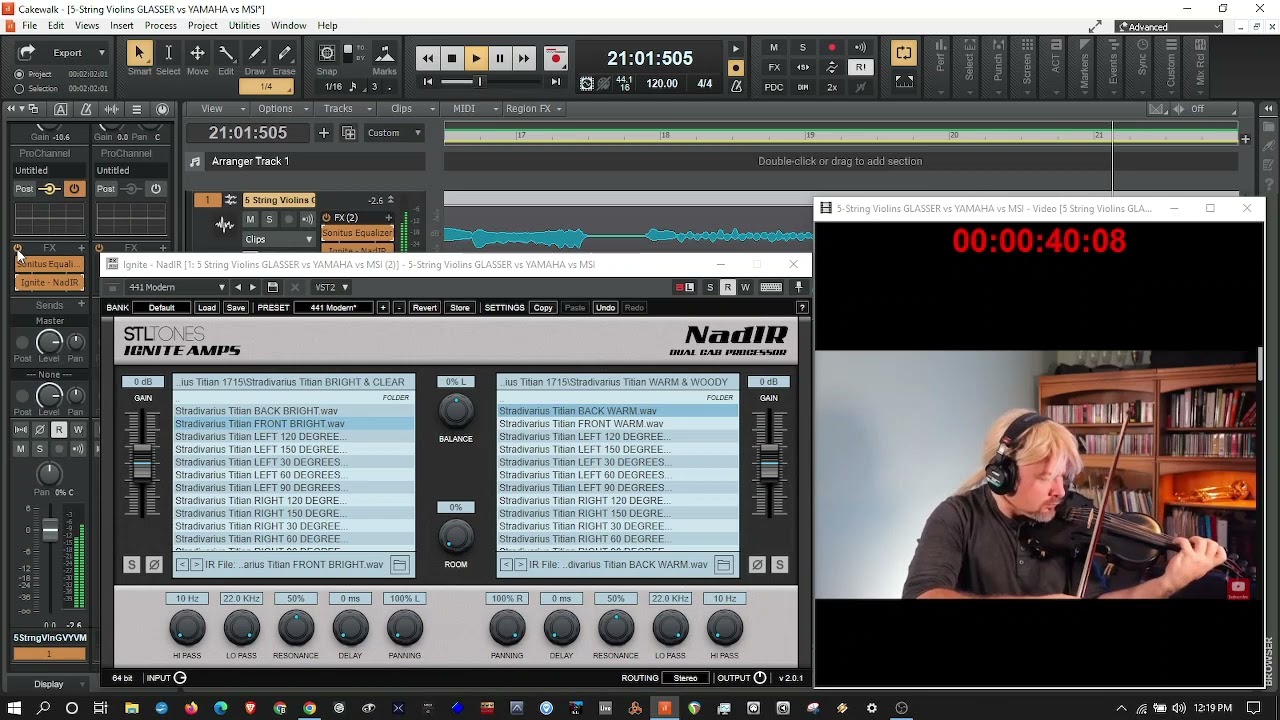This screenshot has height=720, width=1280.
Task: Click the global Solo S button
Action: pyautogui.click(x=802, y=47)
